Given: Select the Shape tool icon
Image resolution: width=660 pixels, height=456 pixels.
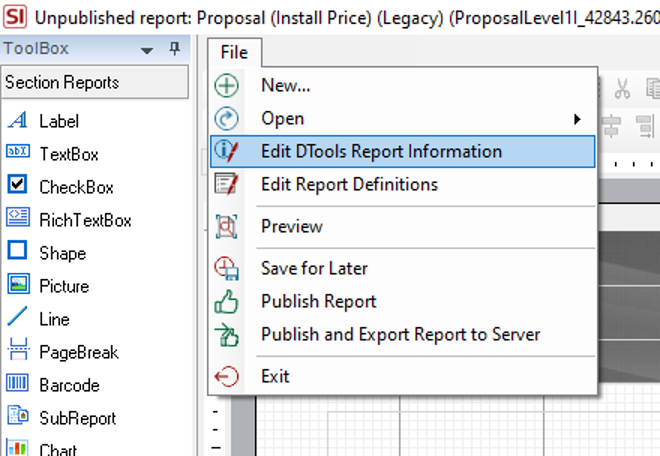Looking at the screenshot, I should (17, 250).
